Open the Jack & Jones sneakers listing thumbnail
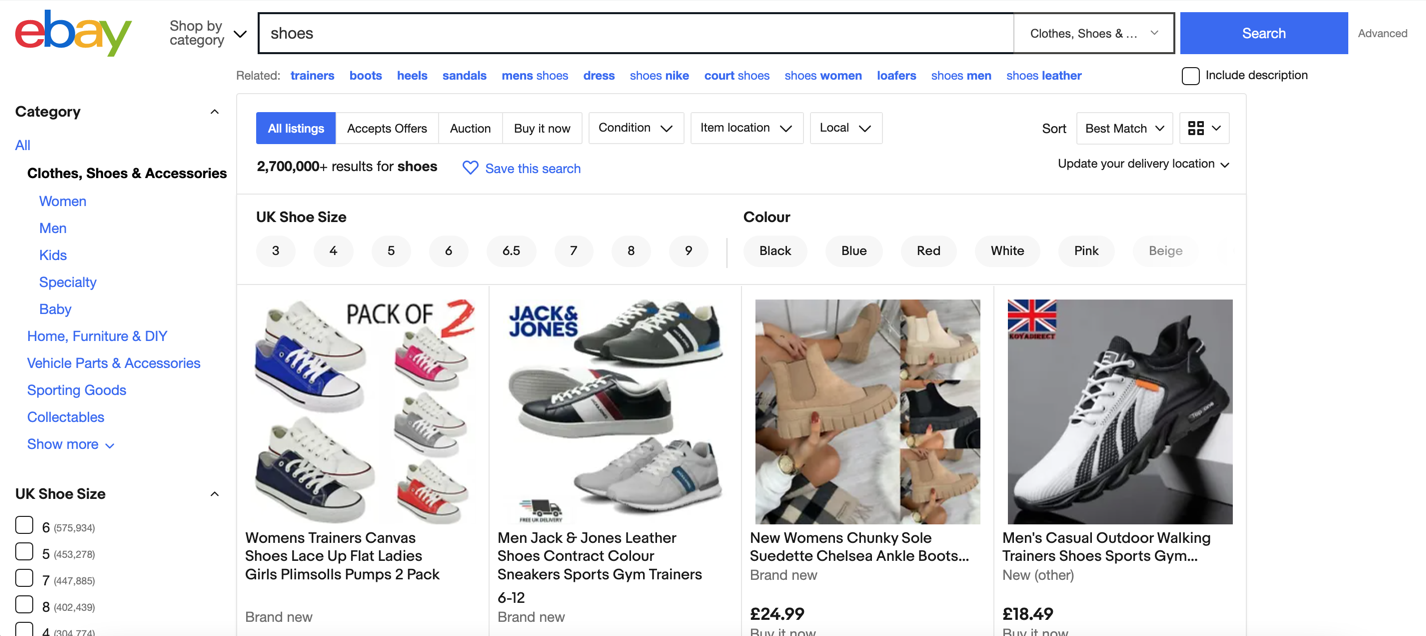 pyautogui.click(x=614, y=411)
